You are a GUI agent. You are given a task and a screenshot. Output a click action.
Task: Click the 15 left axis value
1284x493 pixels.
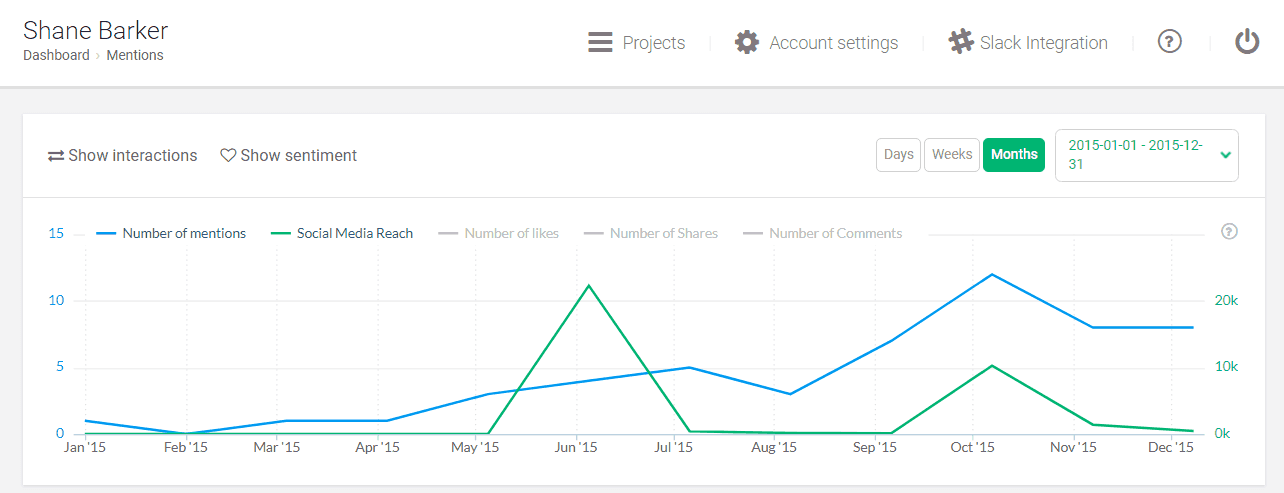(56, 233)
